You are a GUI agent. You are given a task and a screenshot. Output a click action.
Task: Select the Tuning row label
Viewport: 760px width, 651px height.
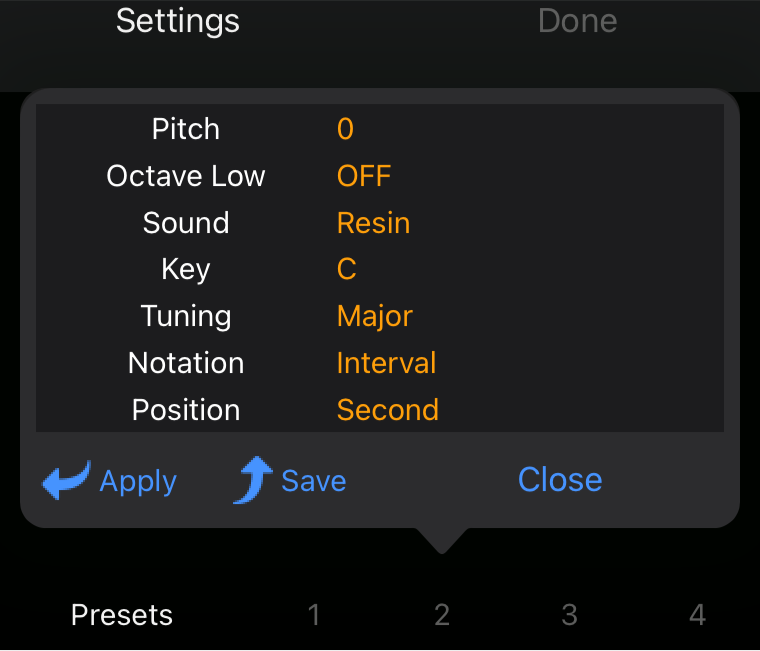(186, 316)
